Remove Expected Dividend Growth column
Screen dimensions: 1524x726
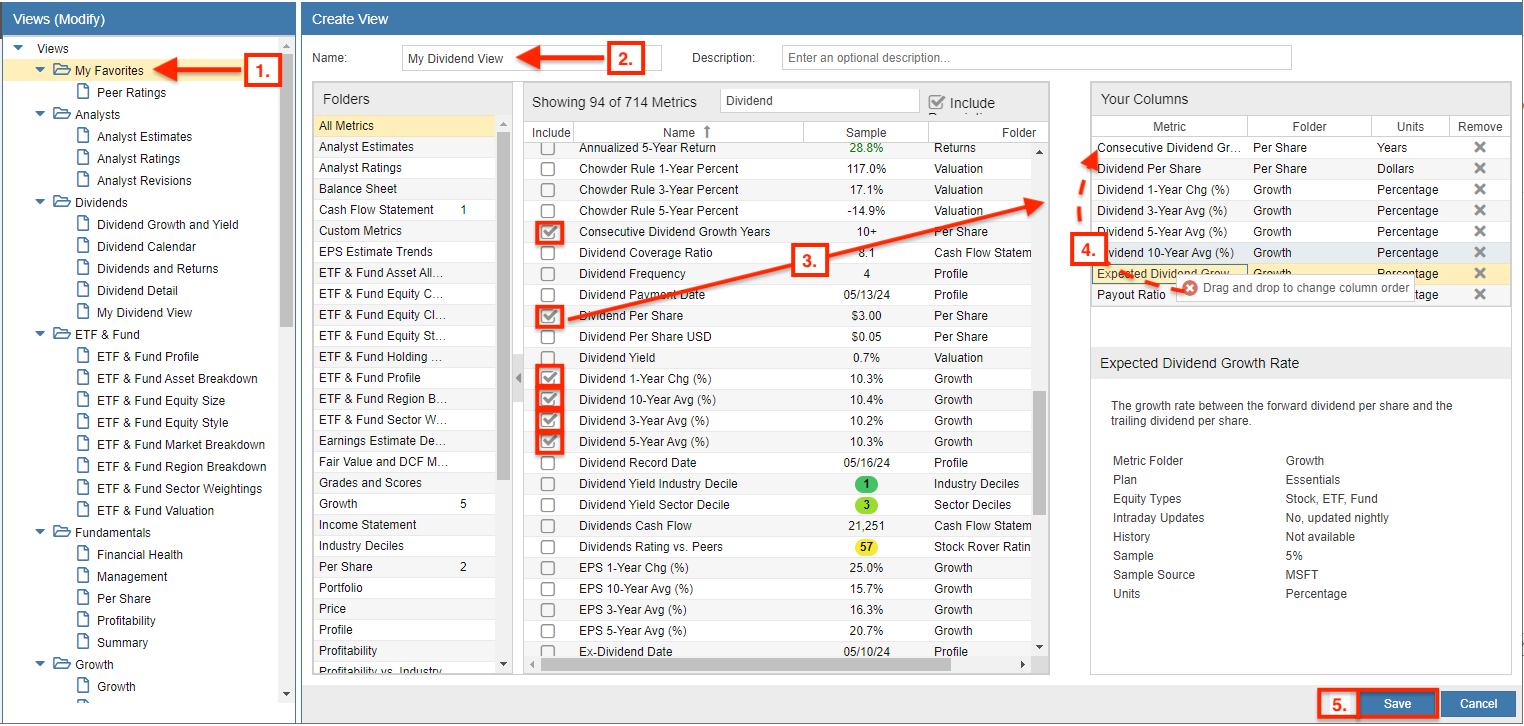click(x=1480, y=273)
